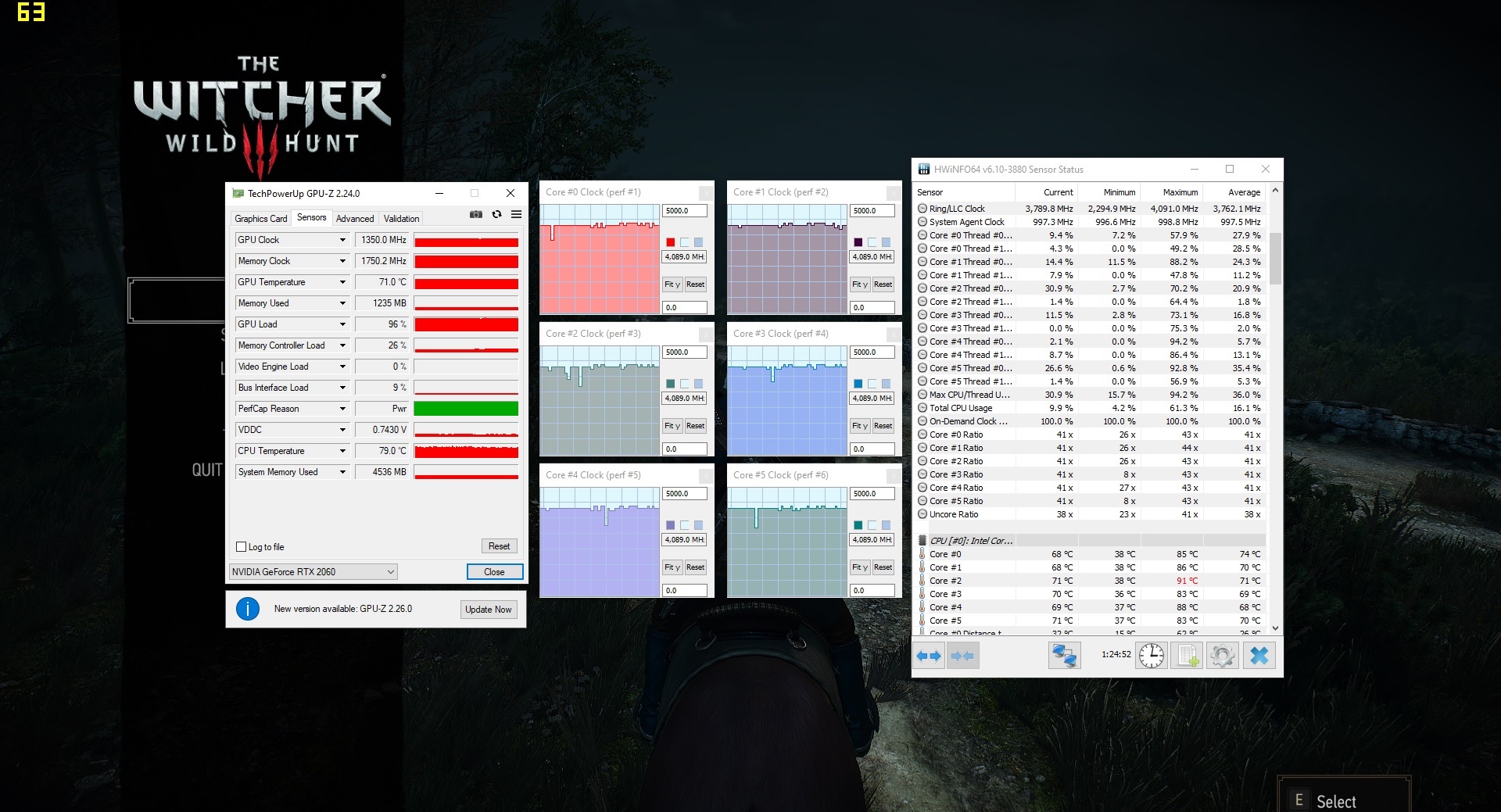
Task: Open the GPU-Z hamburger menu
Action: [x=516, y=214]
